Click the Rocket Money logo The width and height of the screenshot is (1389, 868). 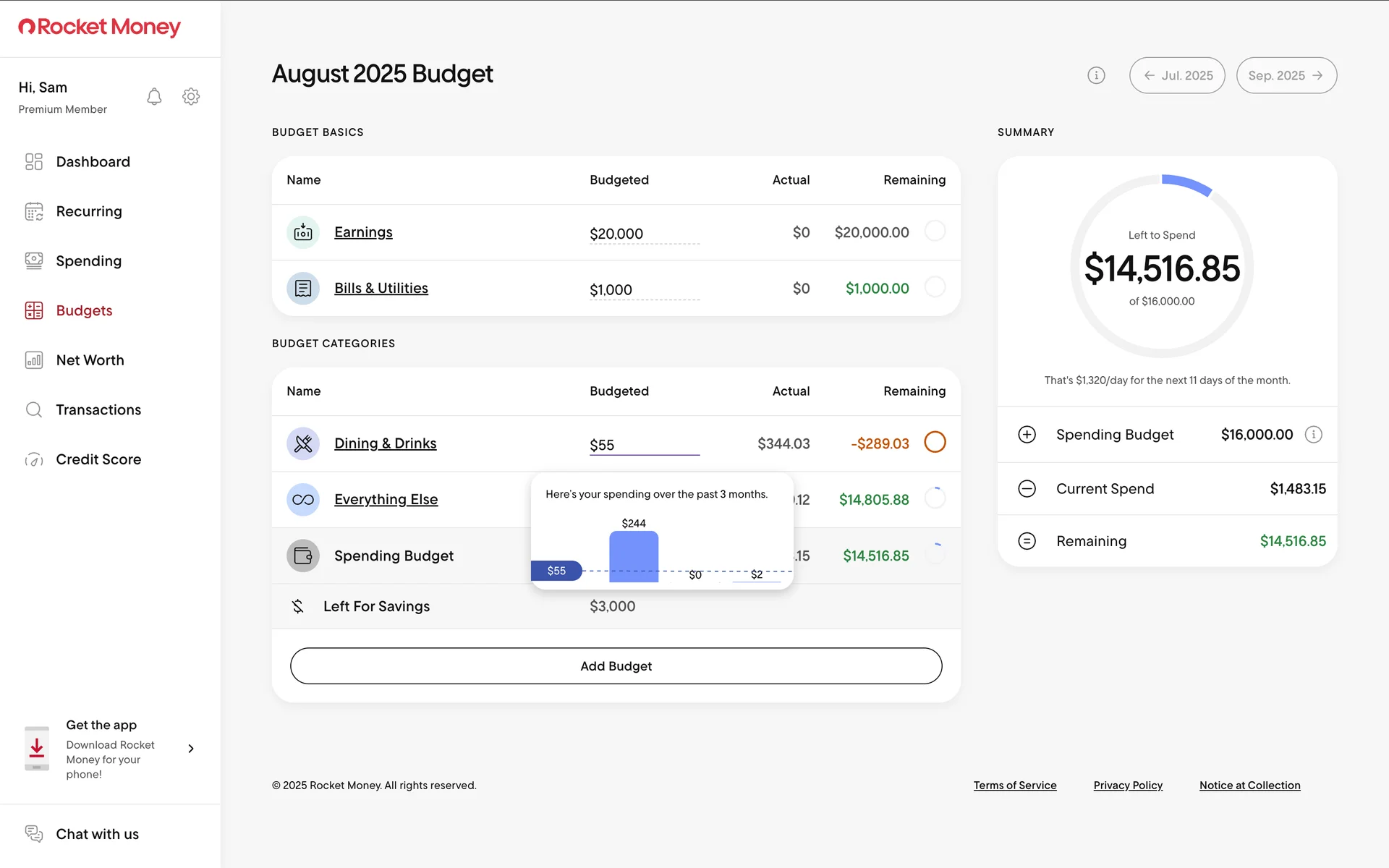(x=99, y=27)
